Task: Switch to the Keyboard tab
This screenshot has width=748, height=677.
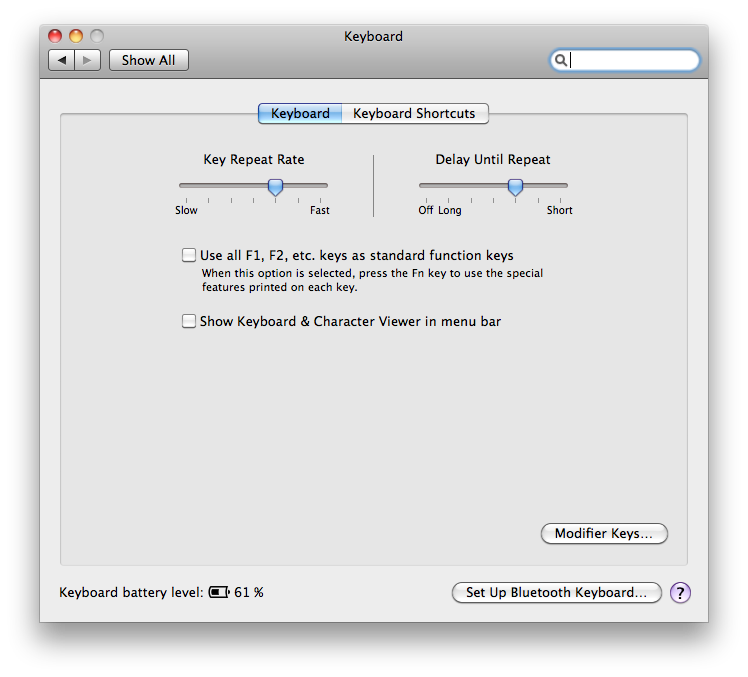Action: tap(300, 114)
